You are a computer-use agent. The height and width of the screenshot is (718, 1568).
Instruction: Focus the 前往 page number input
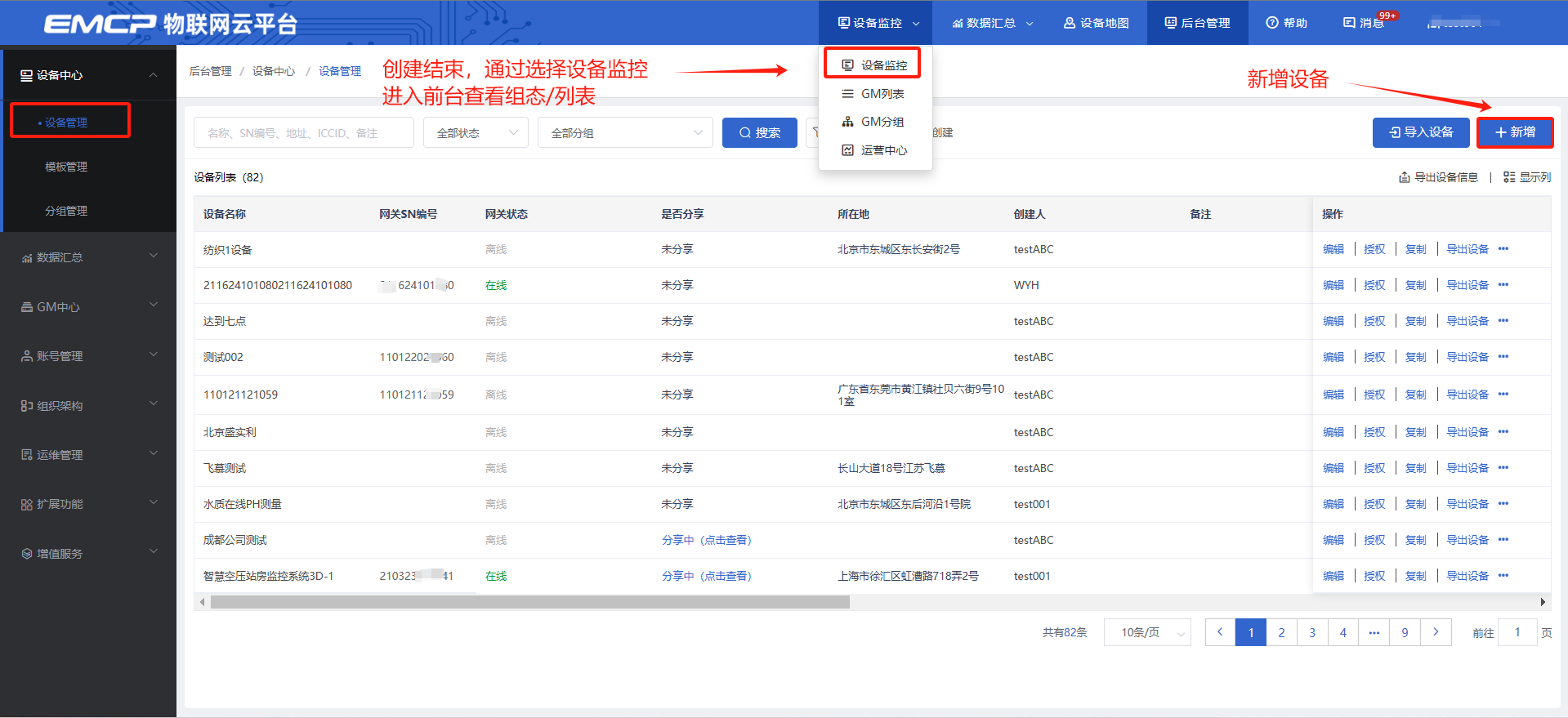pos(1517,632)
